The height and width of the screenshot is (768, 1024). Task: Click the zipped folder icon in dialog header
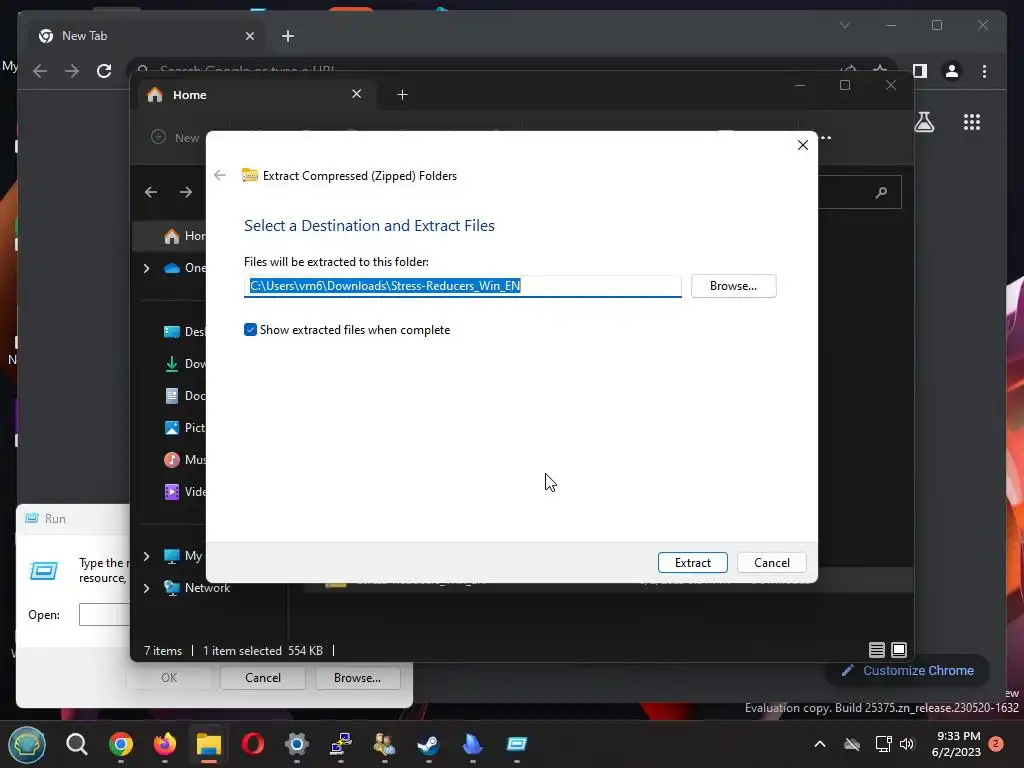(x=249, y=175)
